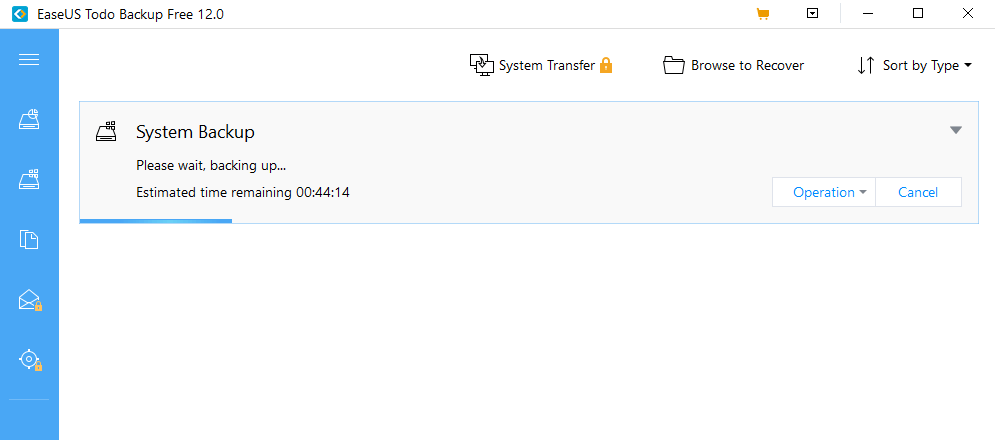Click the orange shopping cart icon
This screenshot has width=995, height=440.
(x=763, y=14)
